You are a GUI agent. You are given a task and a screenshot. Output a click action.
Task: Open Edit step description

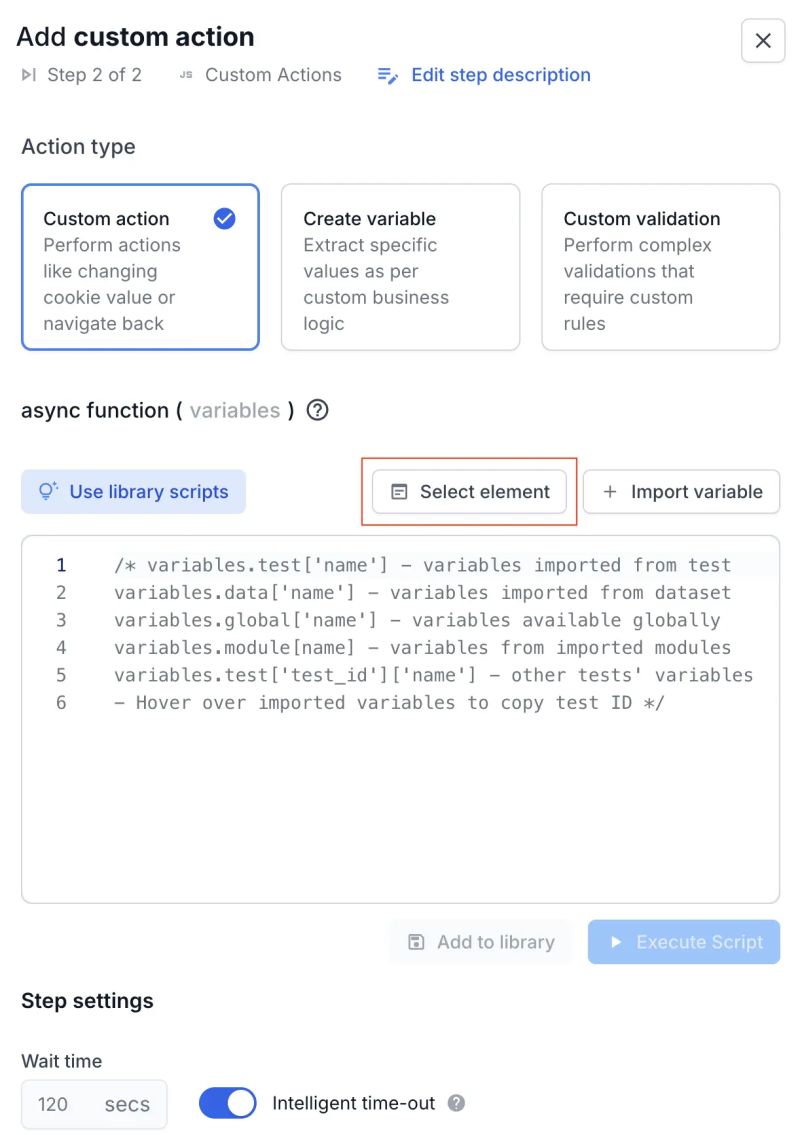pos(500,74)
